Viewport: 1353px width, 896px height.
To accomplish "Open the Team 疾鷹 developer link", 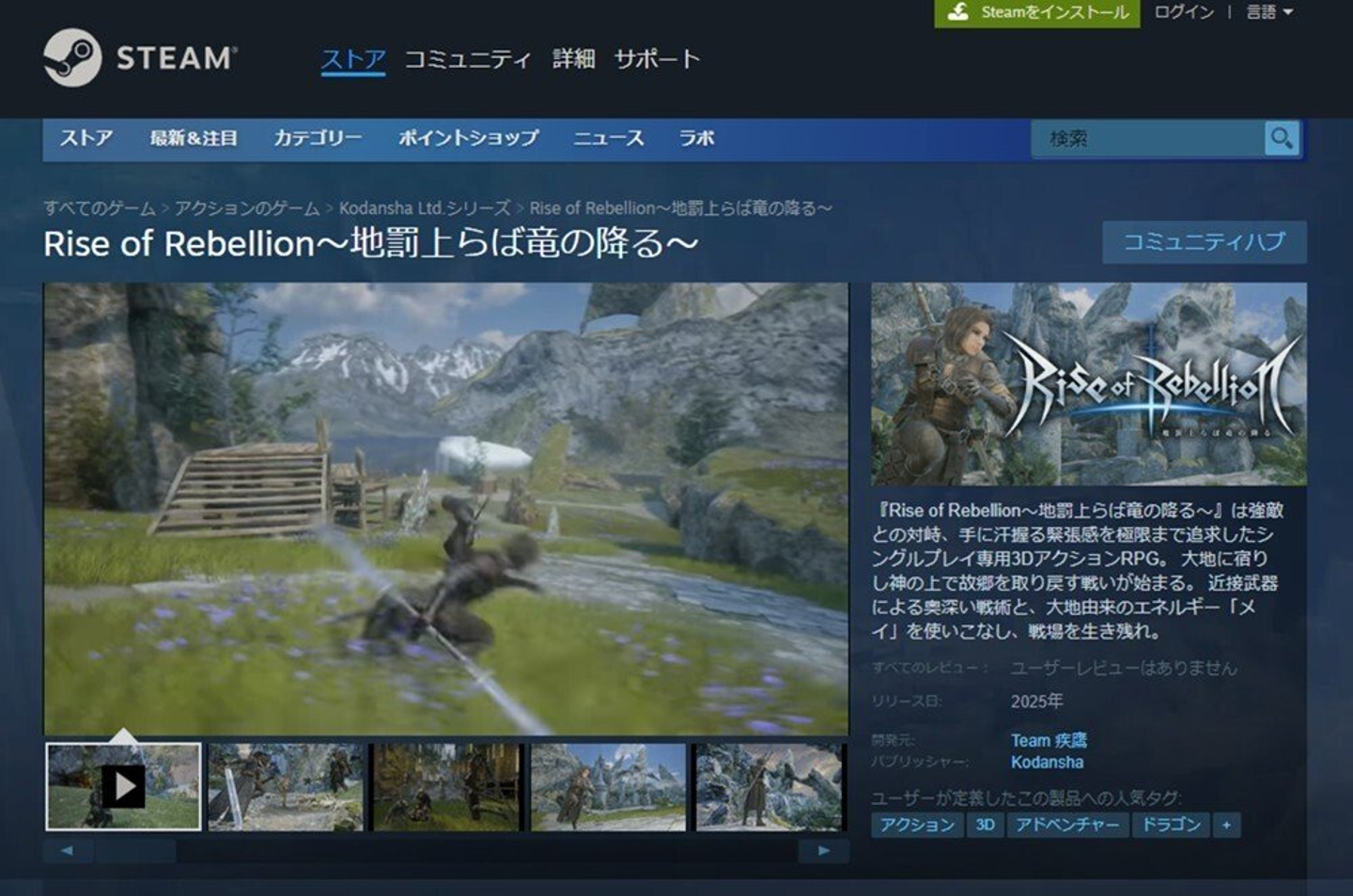I will (1049, 740).
